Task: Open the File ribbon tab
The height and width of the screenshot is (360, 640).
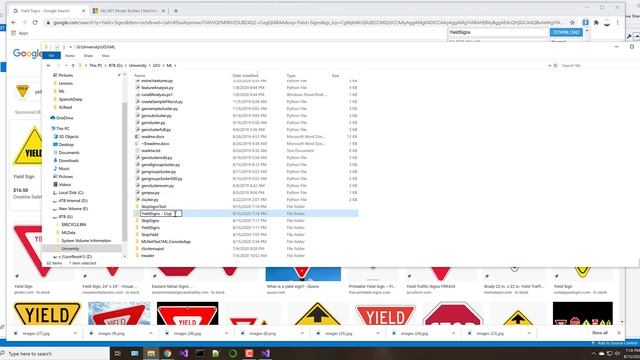Action: (51, 56)
